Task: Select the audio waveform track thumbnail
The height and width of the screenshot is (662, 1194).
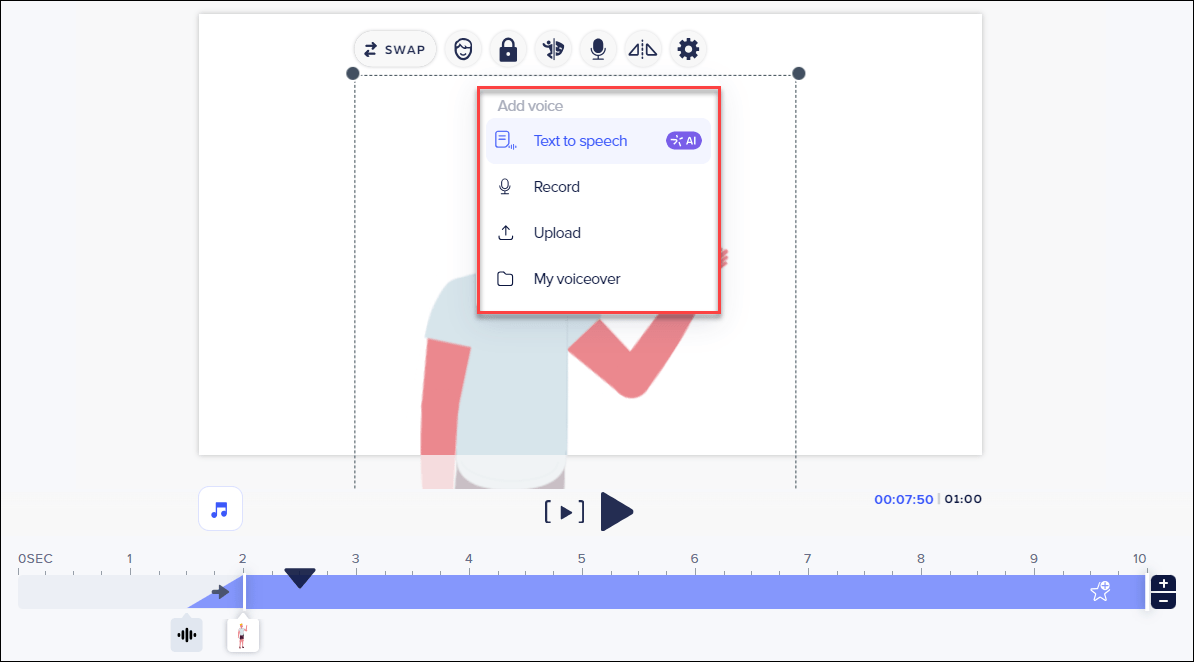Action: (186, 634)
